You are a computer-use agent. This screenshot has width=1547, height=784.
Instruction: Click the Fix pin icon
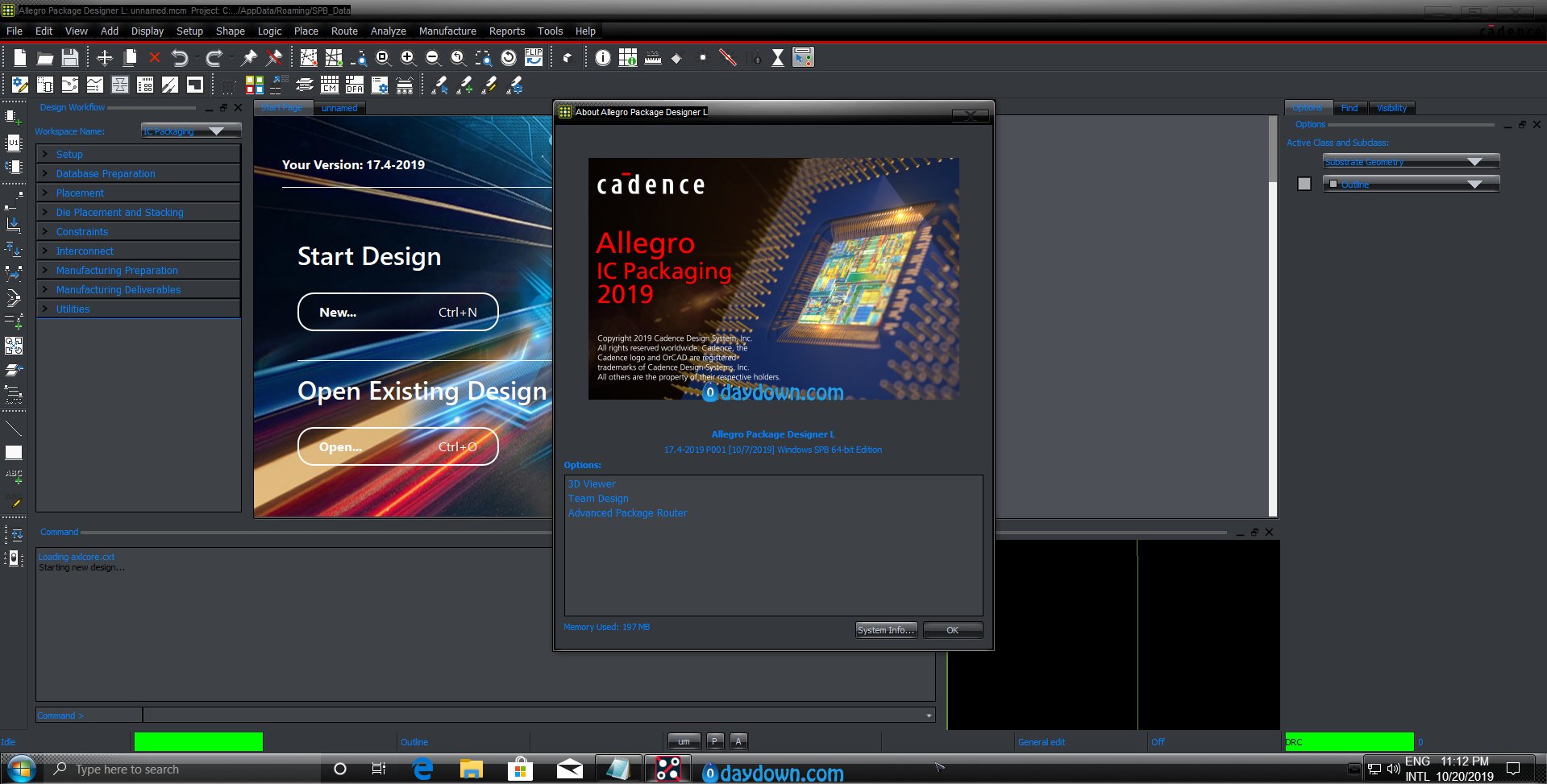249,57
